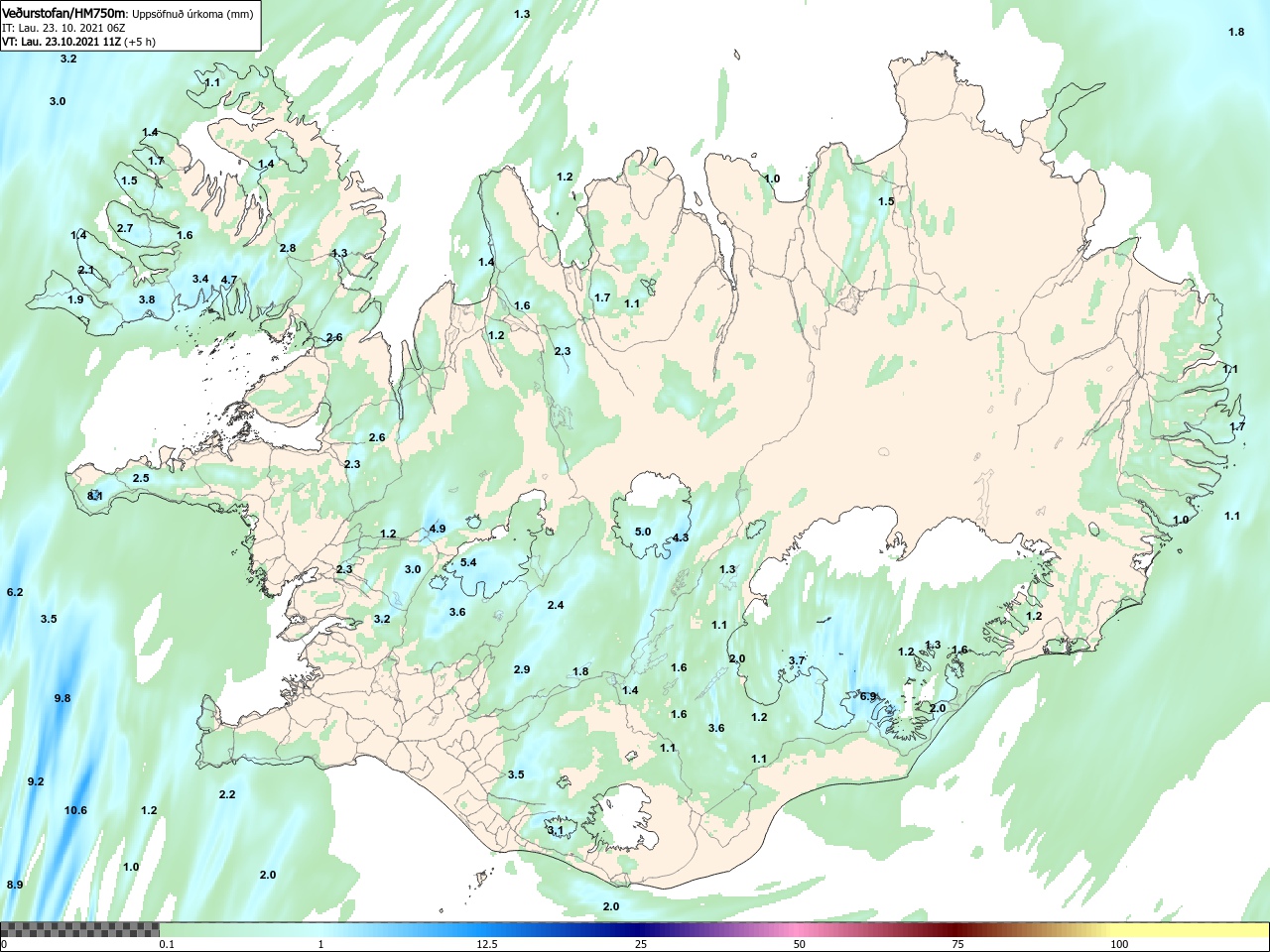This screenshot has width=1270, height=952.
Task: Click the 8.1 value on Snæfellsnes tip
Action: coord(95,496)
